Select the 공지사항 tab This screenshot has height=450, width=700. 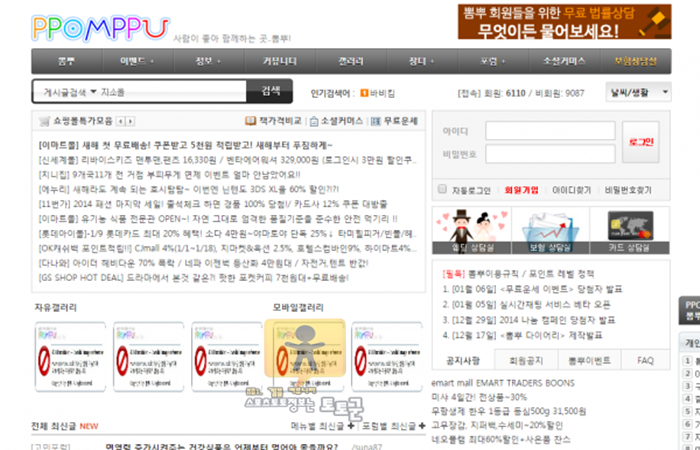(x=463, y=360)
